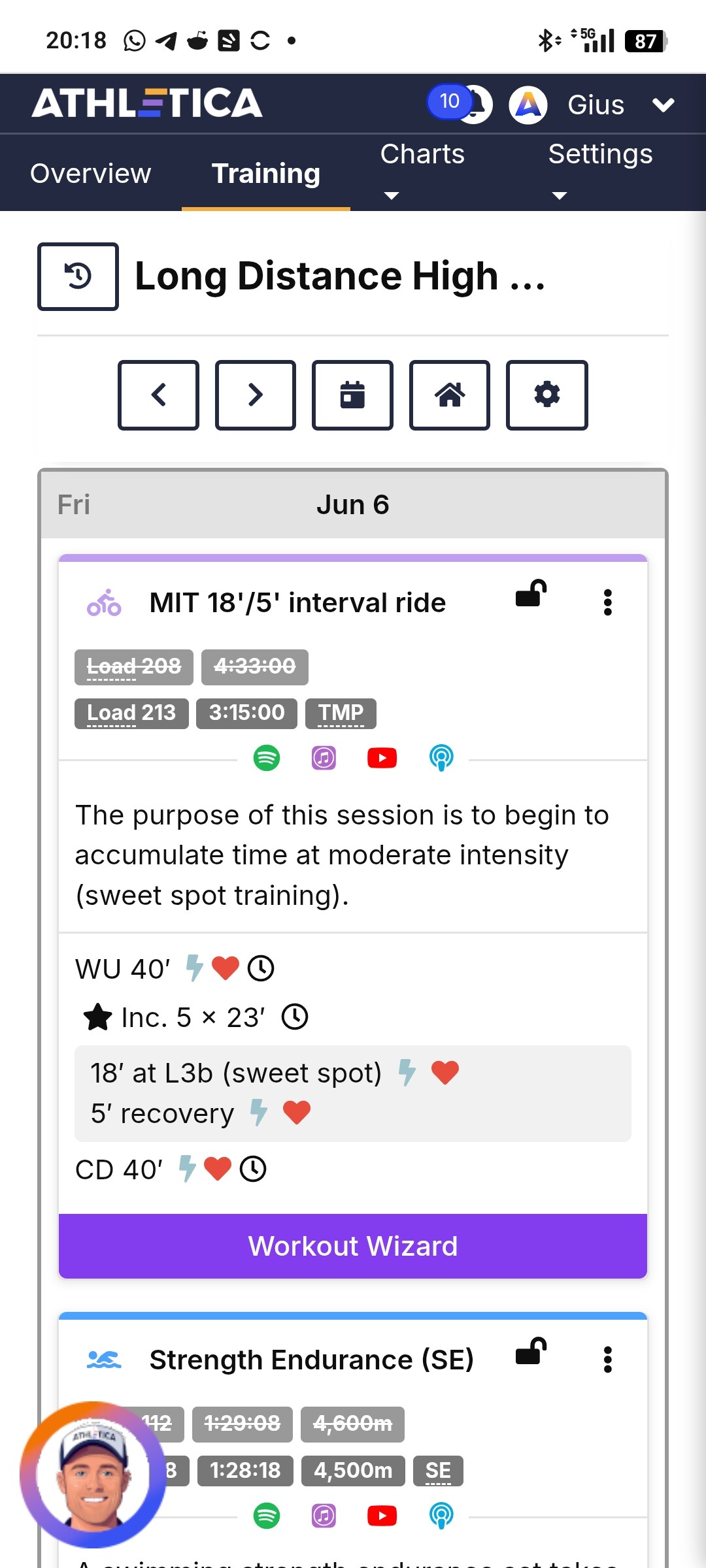Switch to the Overview tab
Screen dimensions: 706x1568
coord(91,173)
